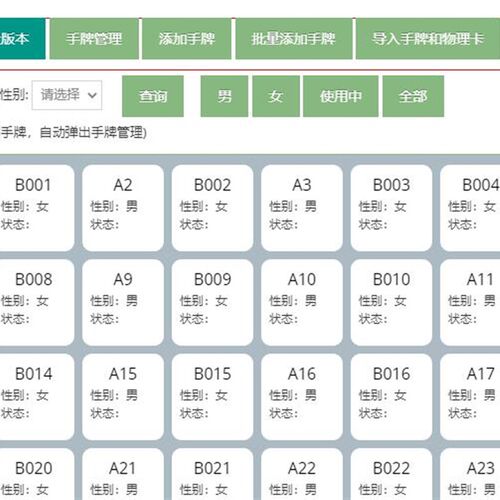Filter wristbands by 男
Screen dimensions: 500x500
tap(224, 96)
